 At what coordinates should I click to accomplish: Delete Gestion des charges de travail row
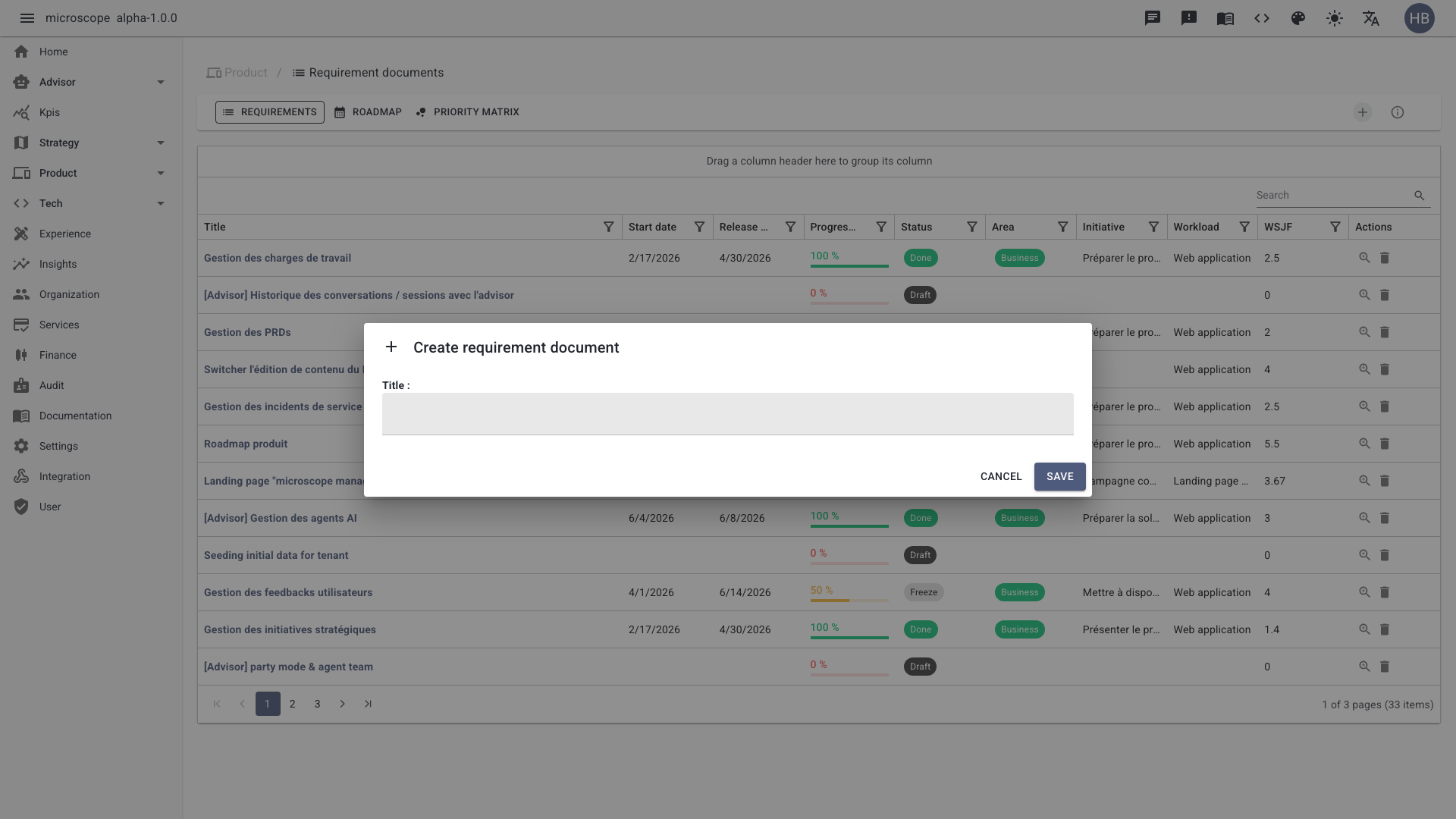[1385, 258]
